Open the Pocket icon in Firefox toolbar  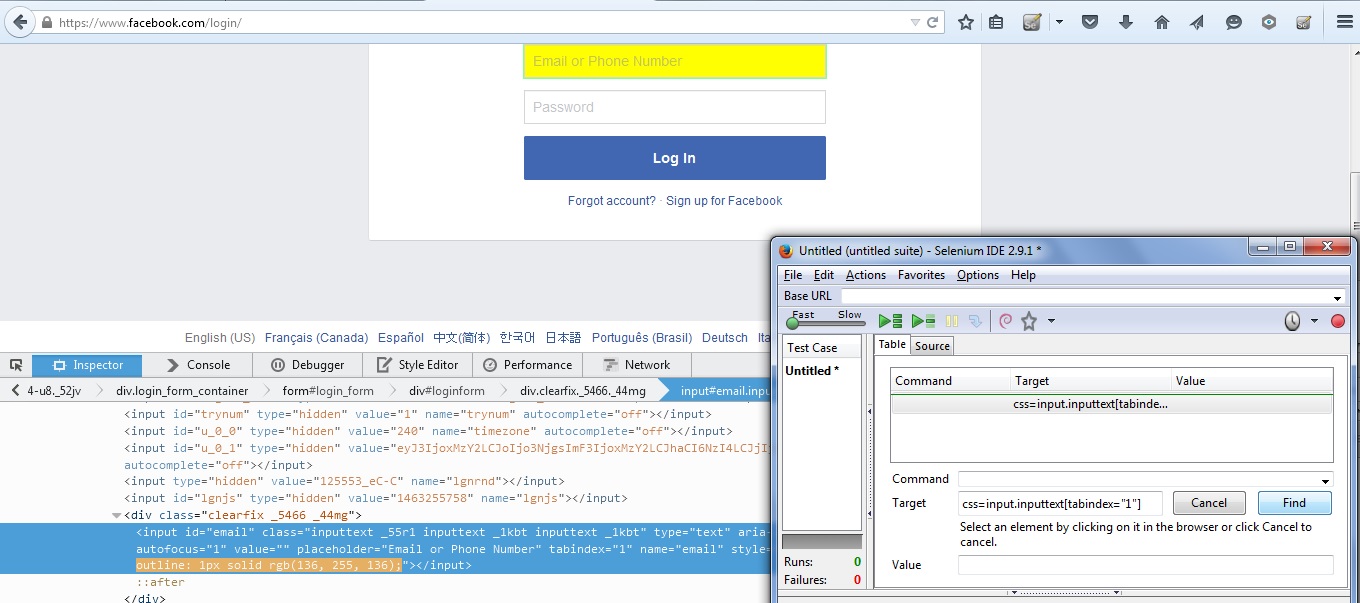tap(1090, 21)
